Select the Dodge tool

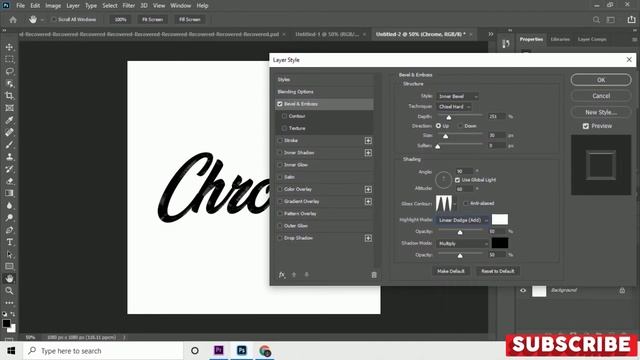(x=9, y=218)
